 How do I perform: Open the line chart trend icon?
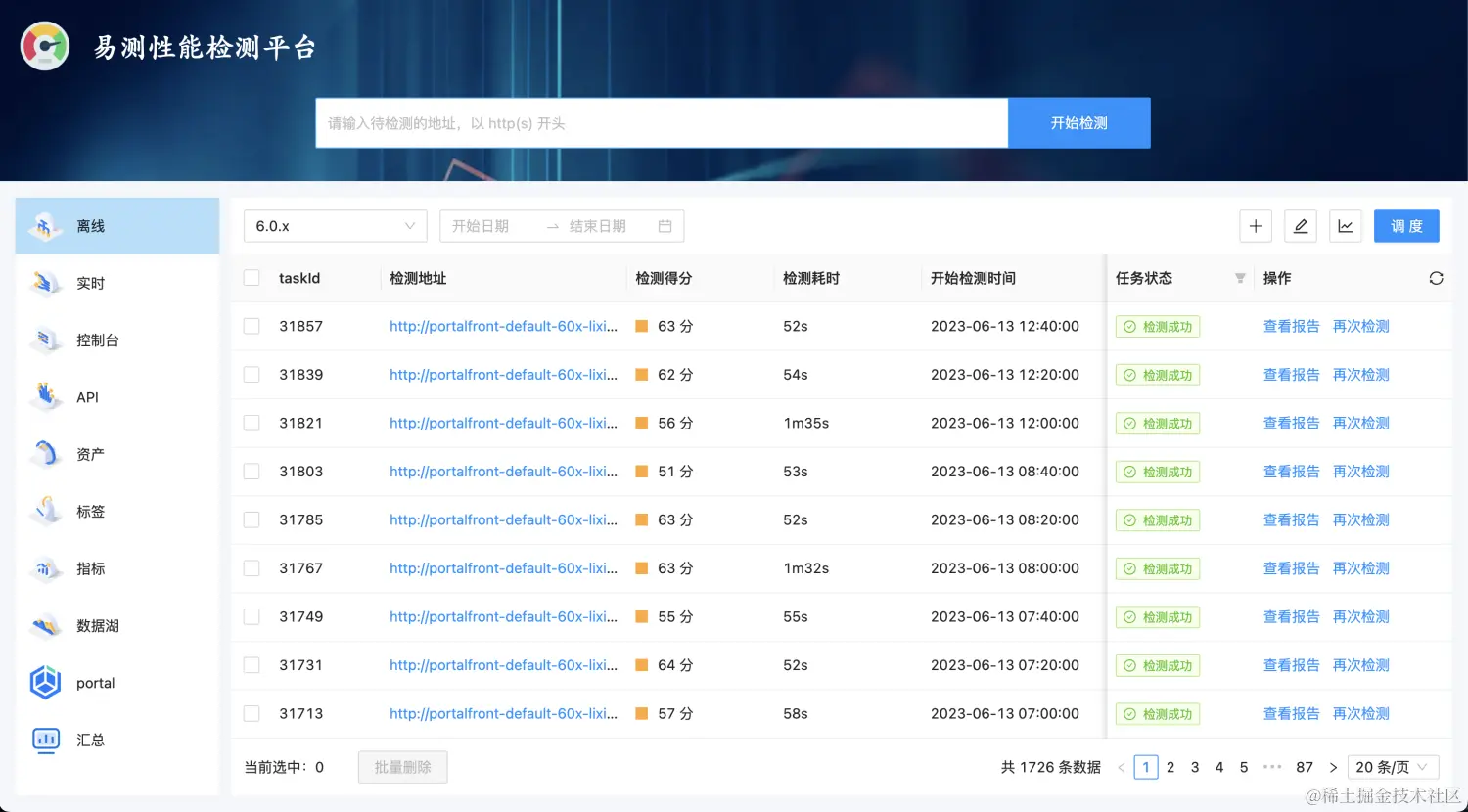pyautogui.click(x=1346, y=226)
